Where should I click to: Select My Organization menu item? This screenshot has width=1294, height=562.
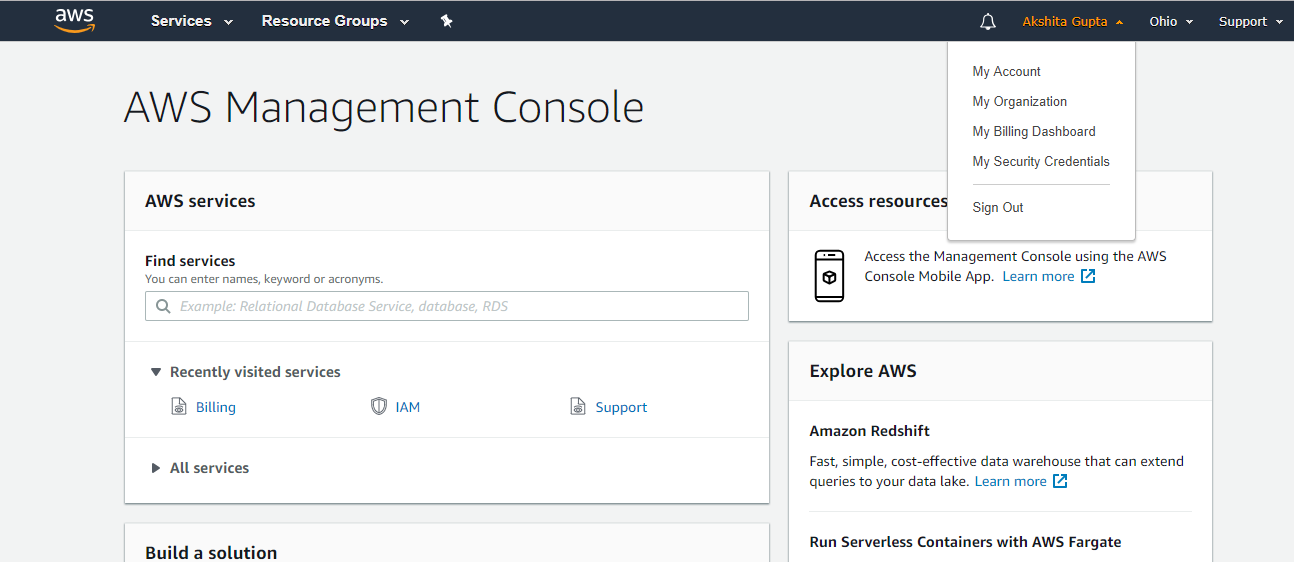[x=1019, y=101]
